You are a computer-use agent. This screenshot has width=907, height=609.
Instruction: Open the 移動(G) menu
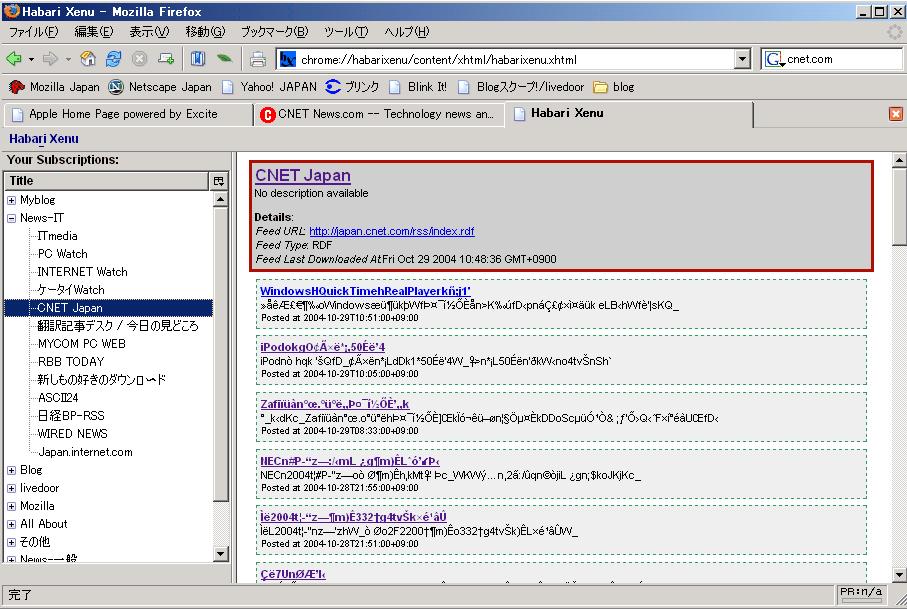click(205, 32)
